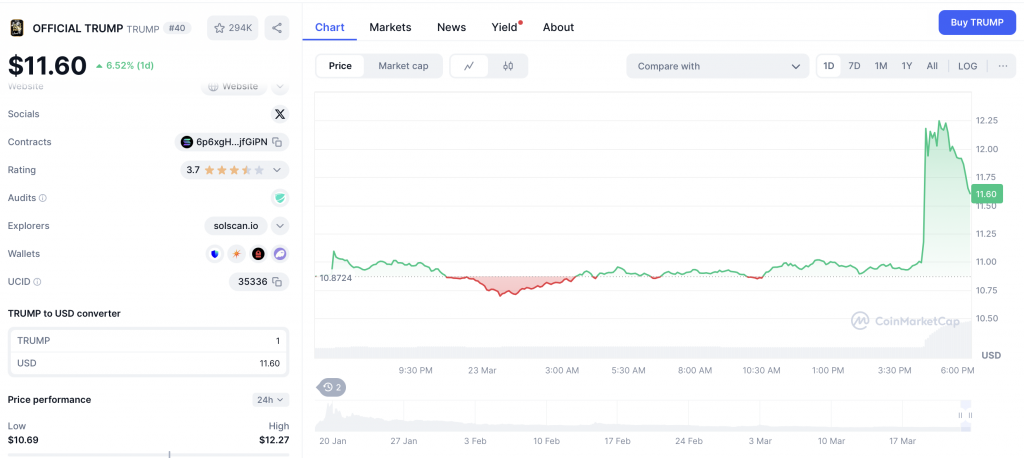This screenshot has width=1024, height=458.
Task: Click the TRUMP amount converter input field
Action: pos(148,341)
